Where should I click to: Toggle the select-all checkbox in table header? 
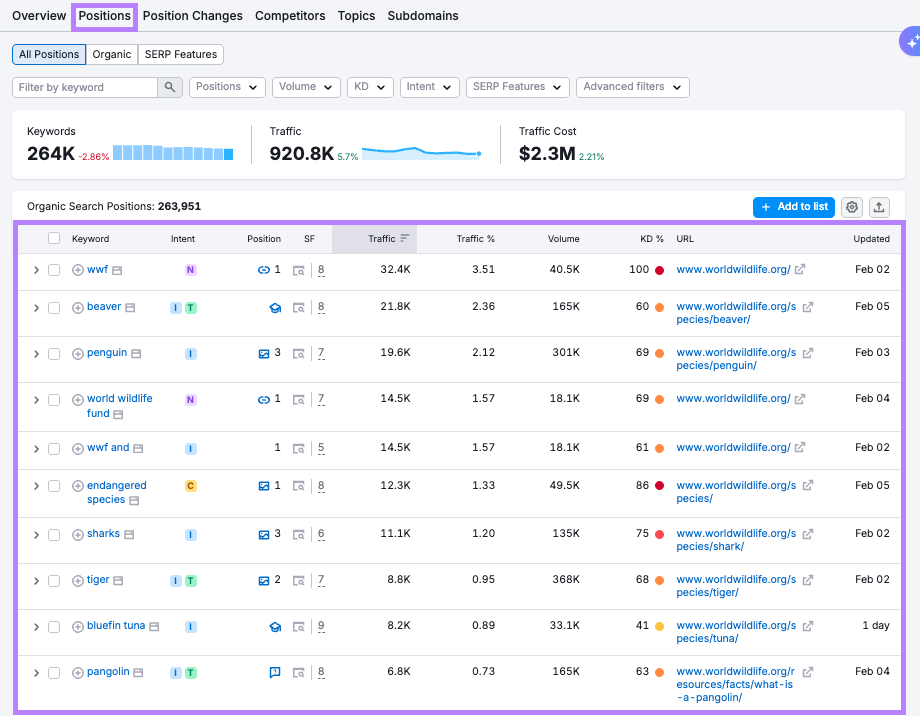[54, 239]
